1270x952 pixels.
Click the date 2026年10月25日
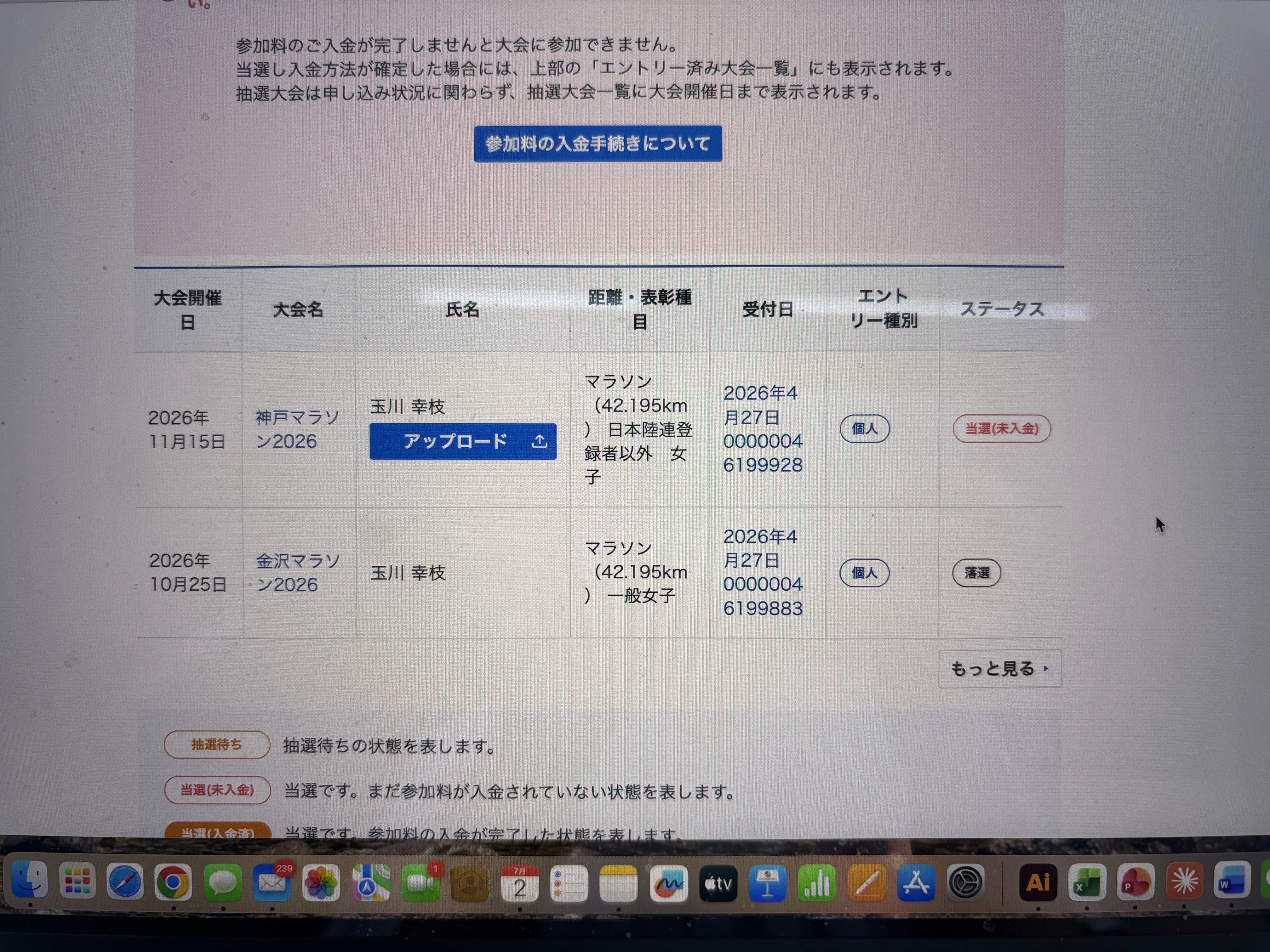tap(188, 572)
